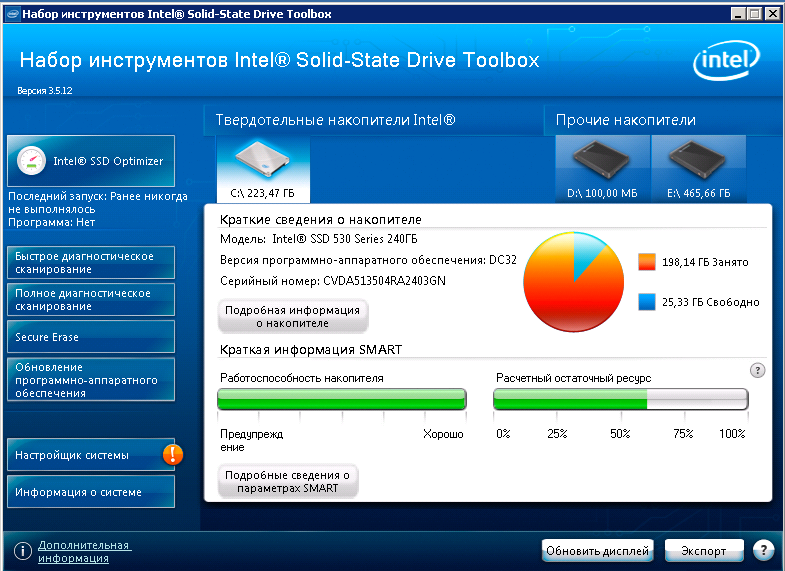
Task: Click the 25,33 ГБ Свободно label
Action: [710, 302]
